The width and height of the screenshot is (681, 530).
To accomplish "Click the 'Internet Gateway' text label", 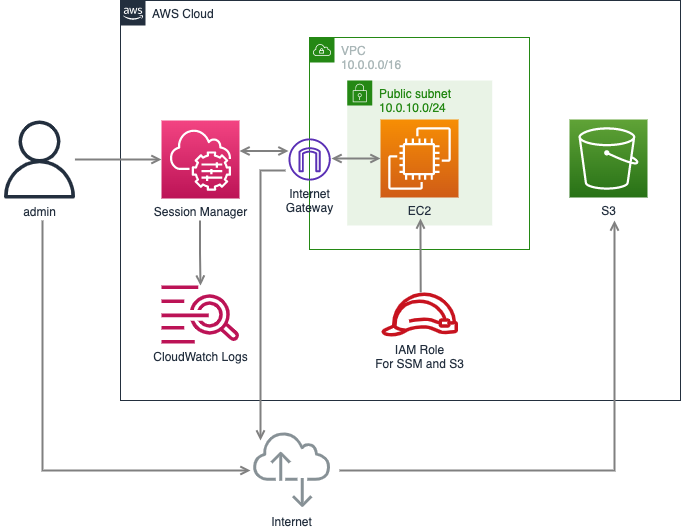I will tap(309, 201).
